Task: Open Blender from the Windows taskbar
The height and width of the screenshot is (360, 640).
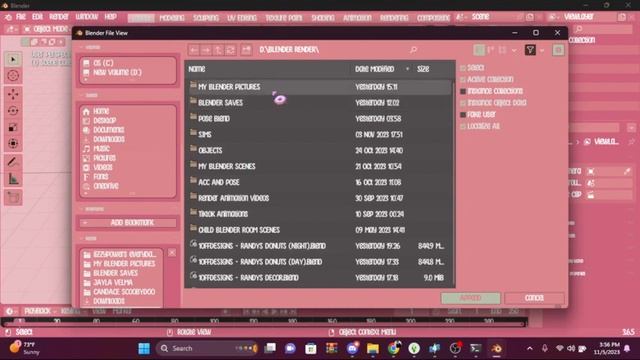Action: pyautogui.click(x=496, y=349)
